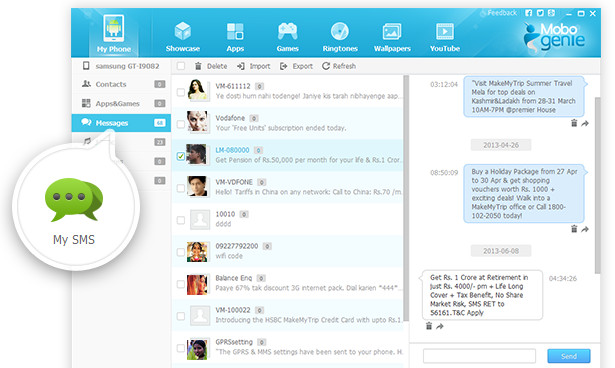This screenshot has height=368, width=615.
Task: Open the 'wifi code' message
Action: tap(229, 256)
